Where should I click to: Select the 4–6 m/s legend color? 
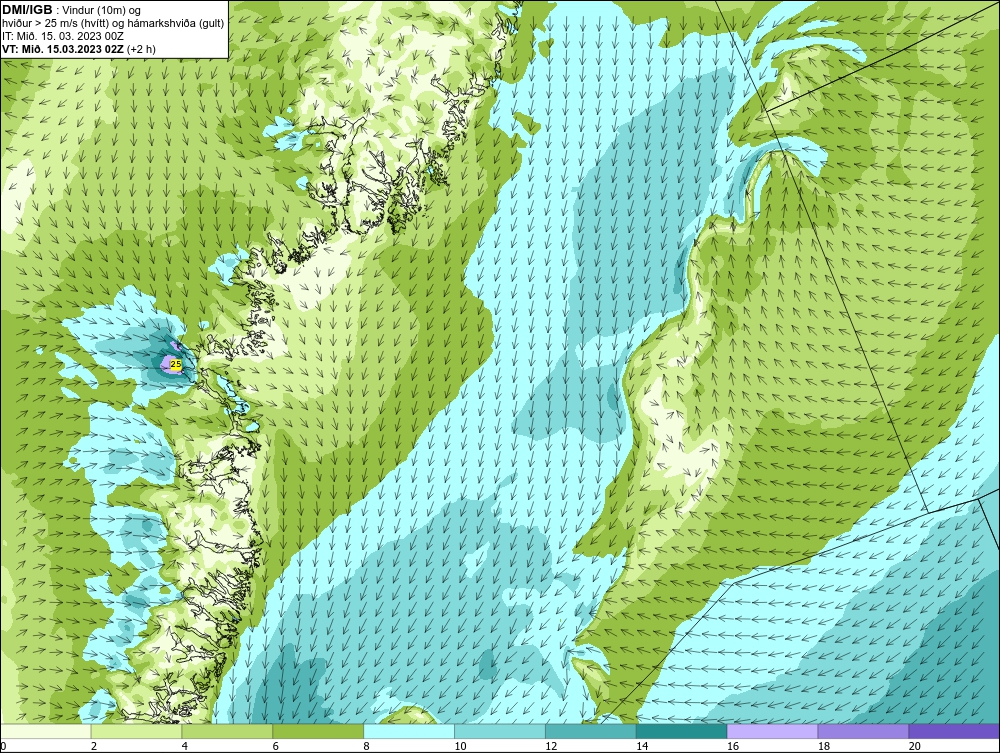(x=227, y=731)
